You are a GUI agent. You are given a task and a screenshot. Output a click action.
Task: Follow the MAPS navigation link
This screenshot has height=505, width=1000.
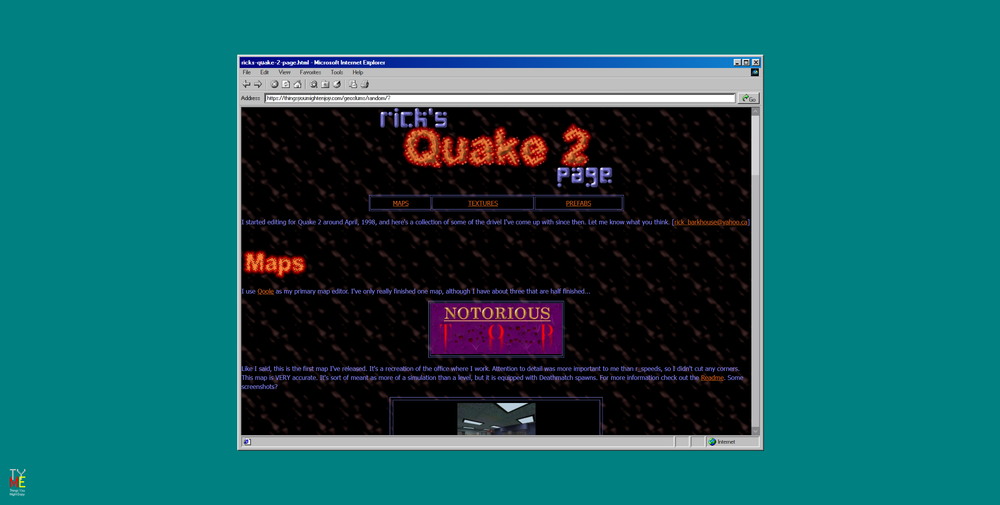point(401,203)
